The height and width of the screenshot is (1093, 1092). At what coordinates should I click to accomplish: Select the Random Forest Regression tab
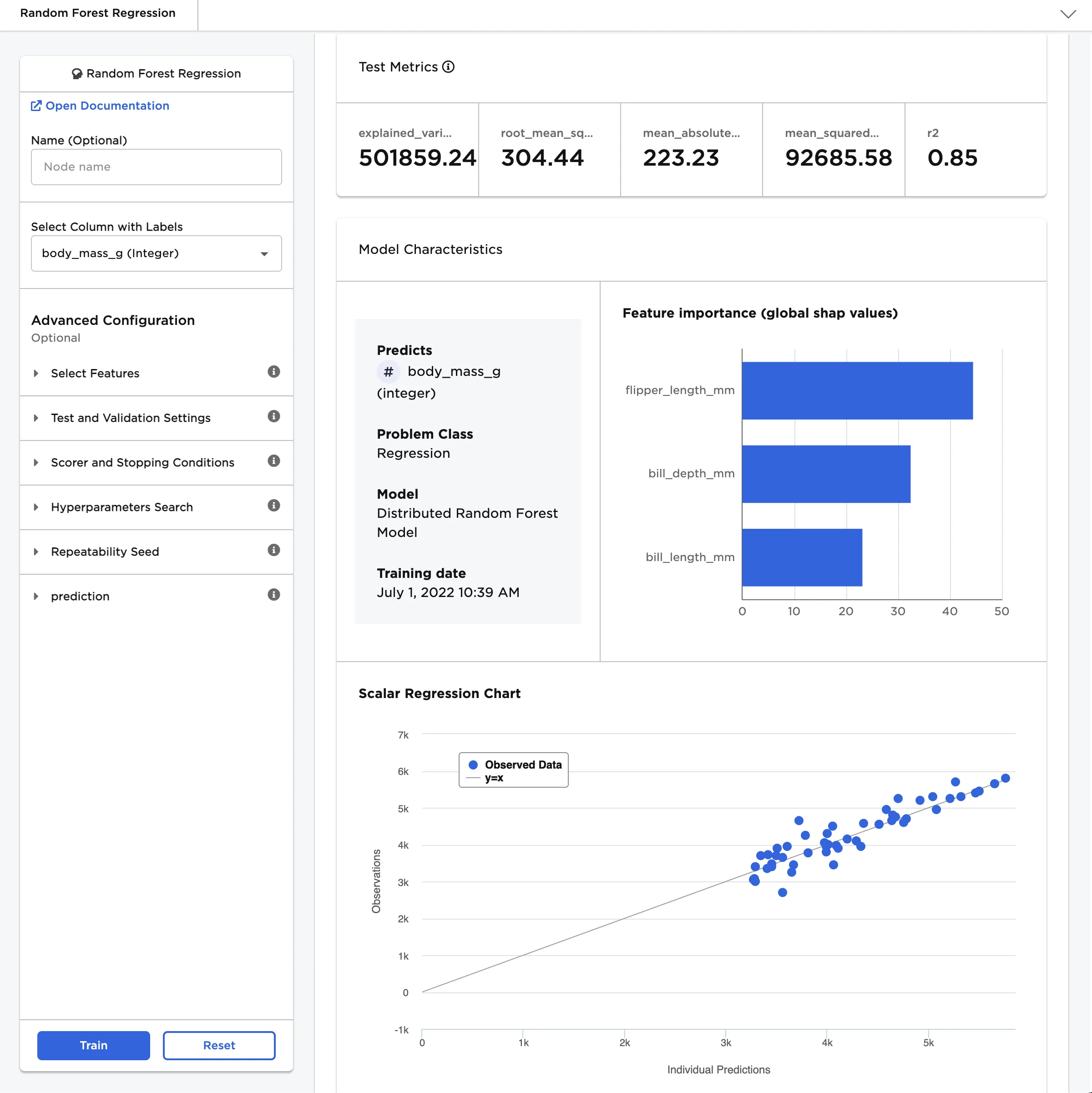[x=98, y=13]
